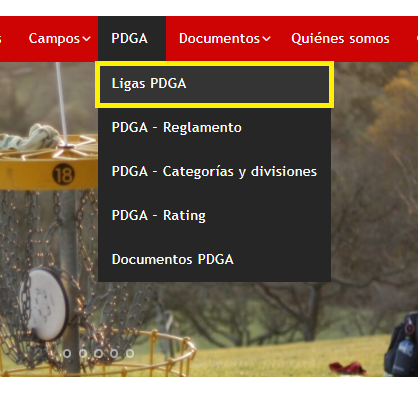Screen dimensions: 418x404
Task: Show the fourth slide via dot
Action: tap(114, 353)
